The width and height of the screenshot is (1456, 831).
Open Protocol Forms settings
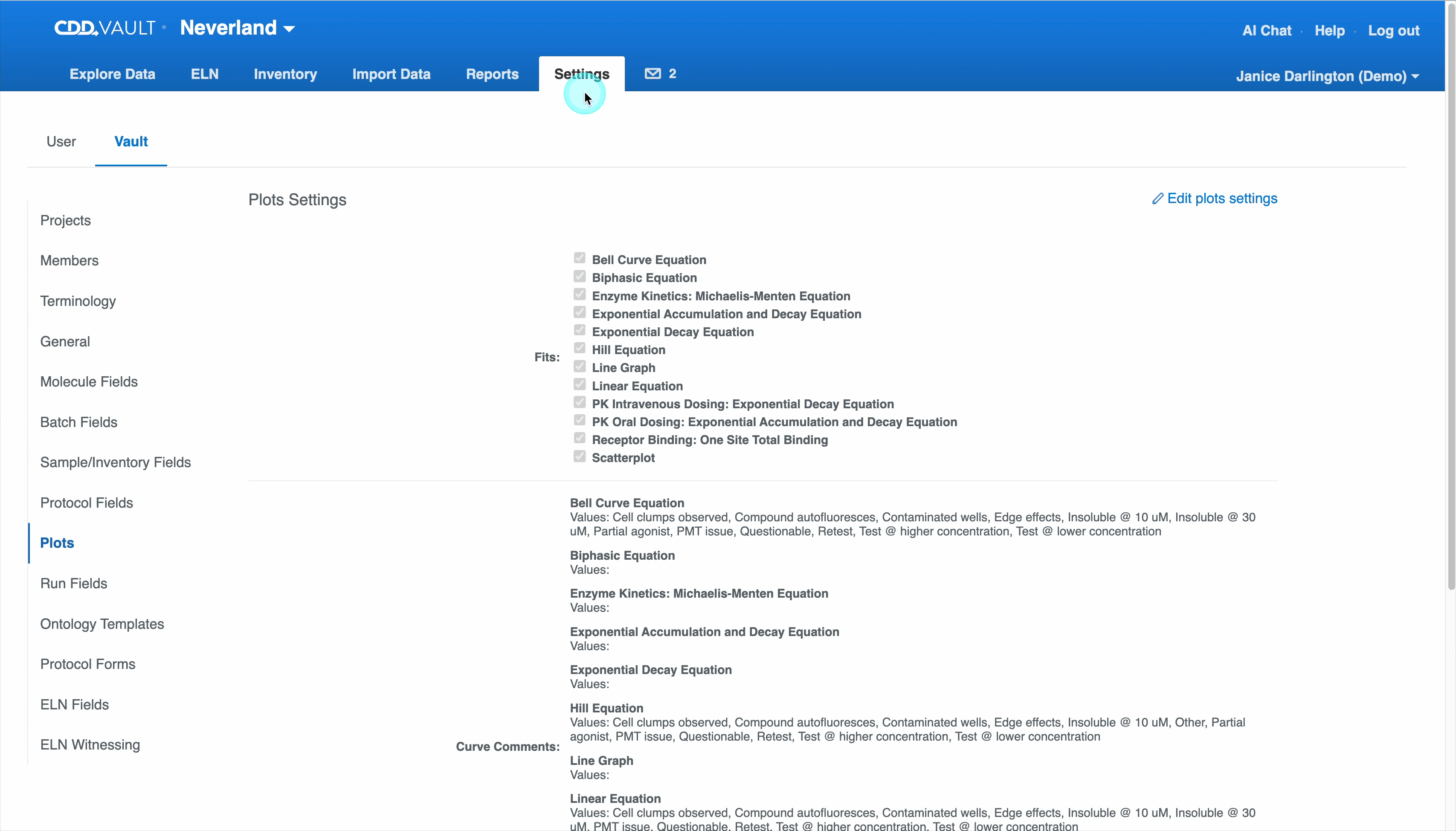tap(88, 664)
